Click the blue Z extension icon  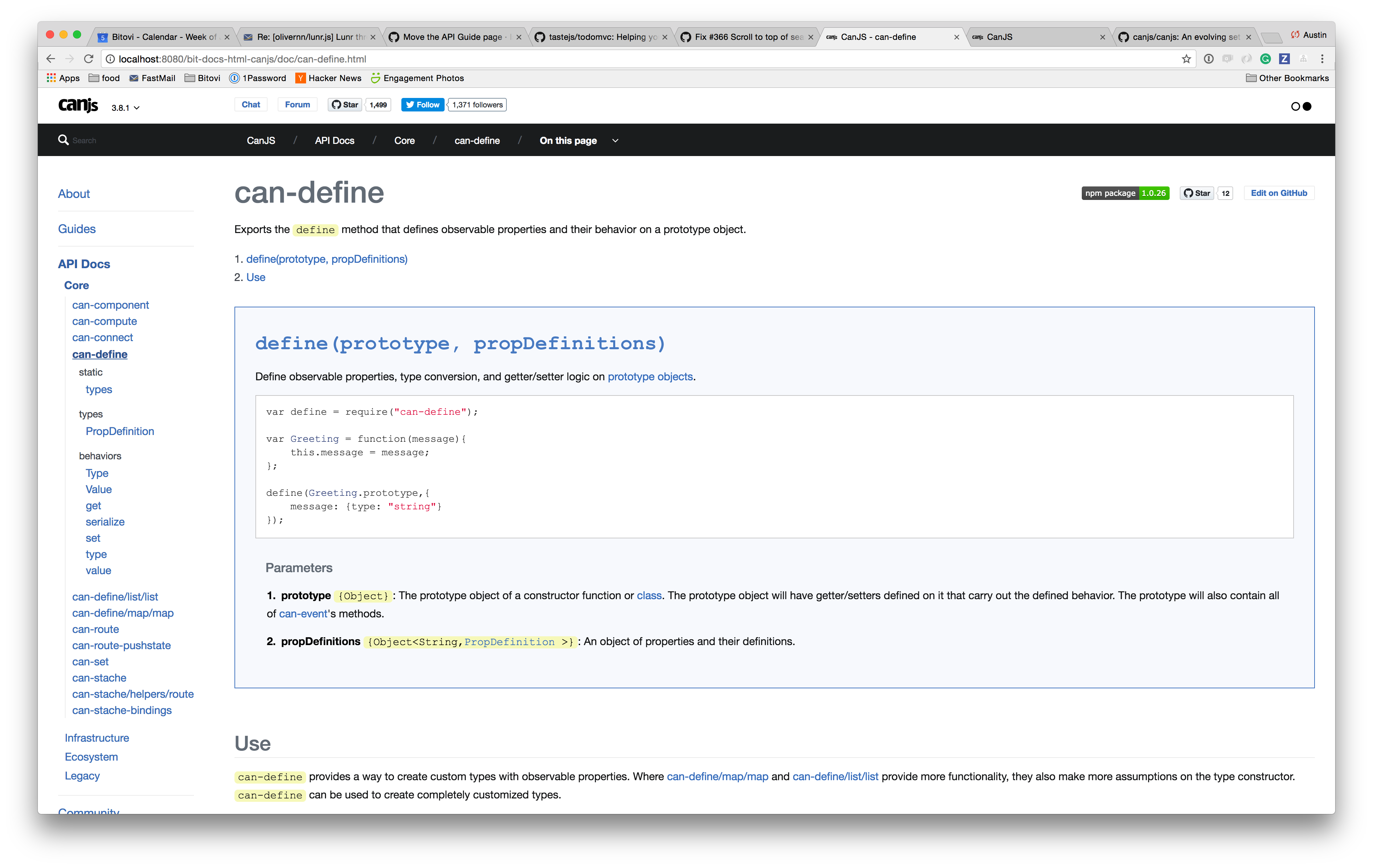point(1284,59)
